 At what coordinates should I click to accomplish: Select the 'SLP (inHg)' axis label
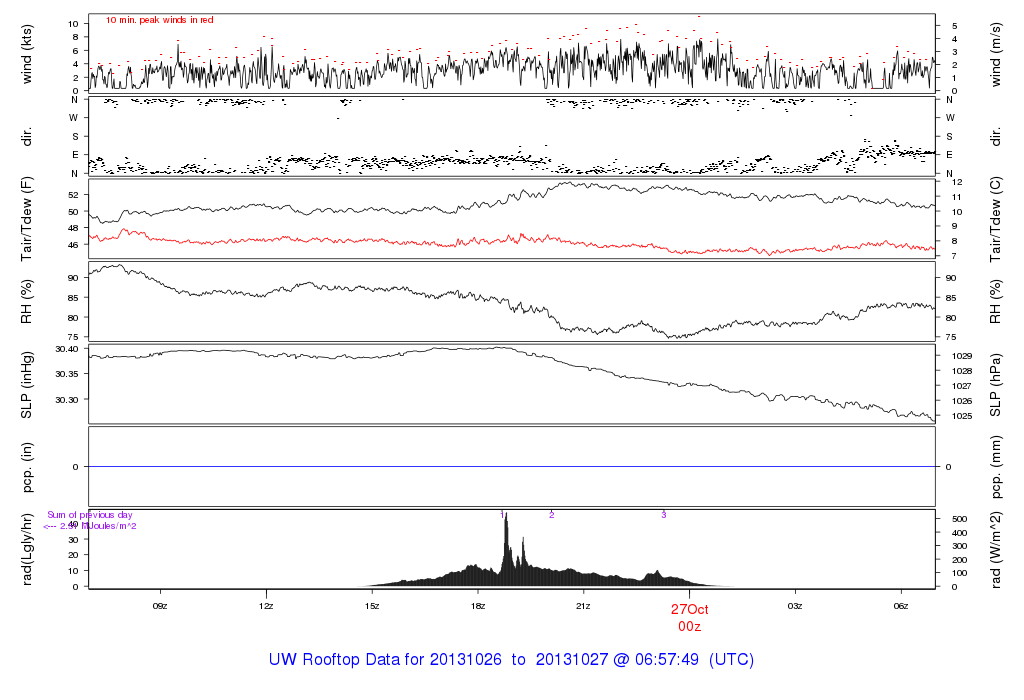tap(27, 385)
